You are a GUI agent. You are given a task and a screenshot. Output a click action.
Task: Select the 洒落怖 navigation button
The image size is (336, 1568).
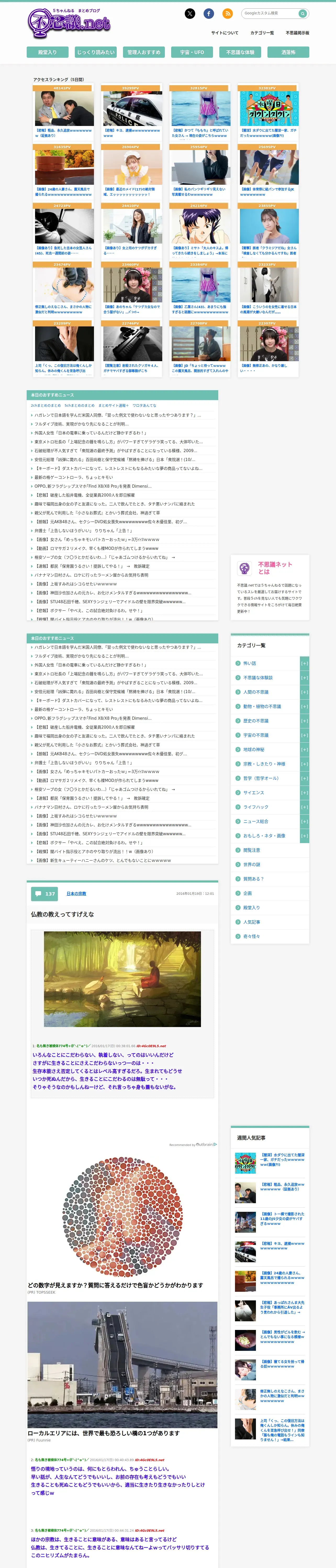point(288,52)
